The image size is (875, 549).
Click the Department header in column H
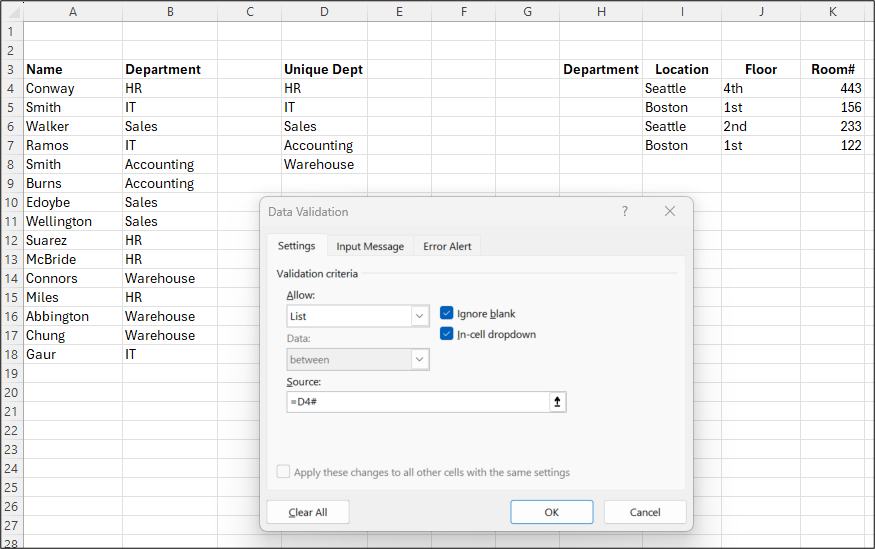601,70
